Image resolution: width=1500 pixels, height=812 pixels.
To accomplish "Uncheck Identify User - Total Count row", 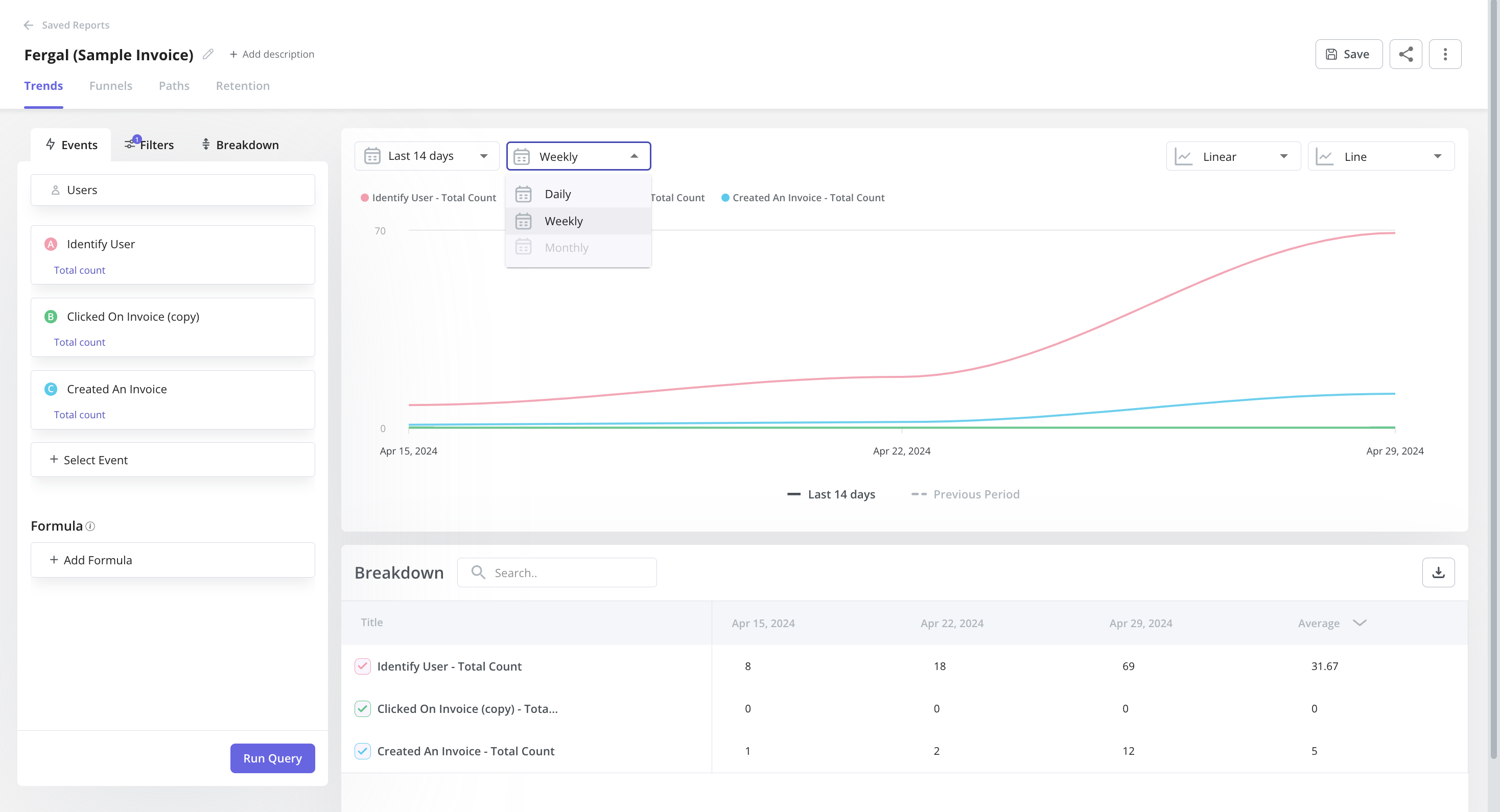I will pyautogui.click(x=362, y=666).
